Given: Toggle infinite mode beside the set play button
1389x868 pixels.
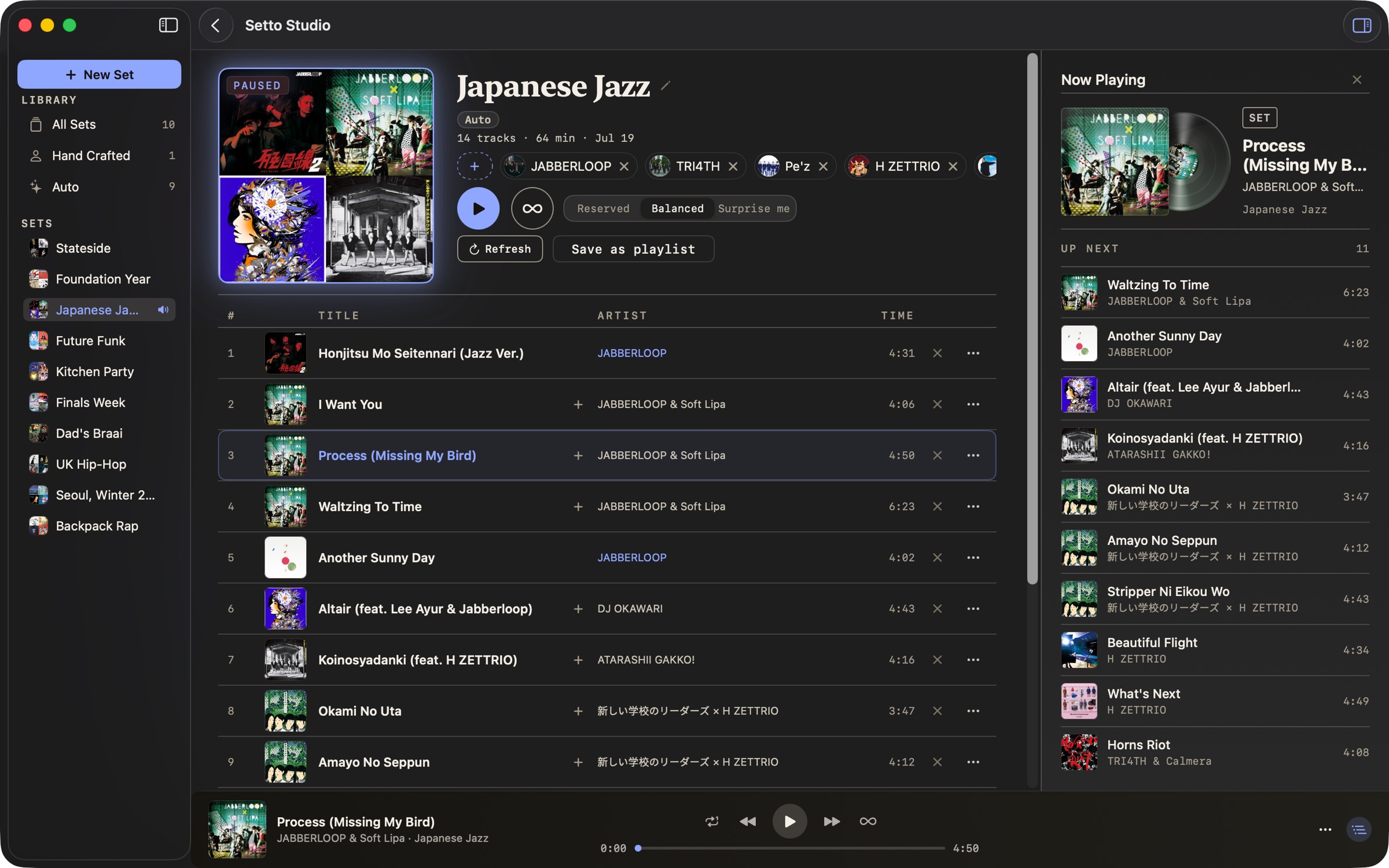Looking at the screenshot, I should click(532, 208).
